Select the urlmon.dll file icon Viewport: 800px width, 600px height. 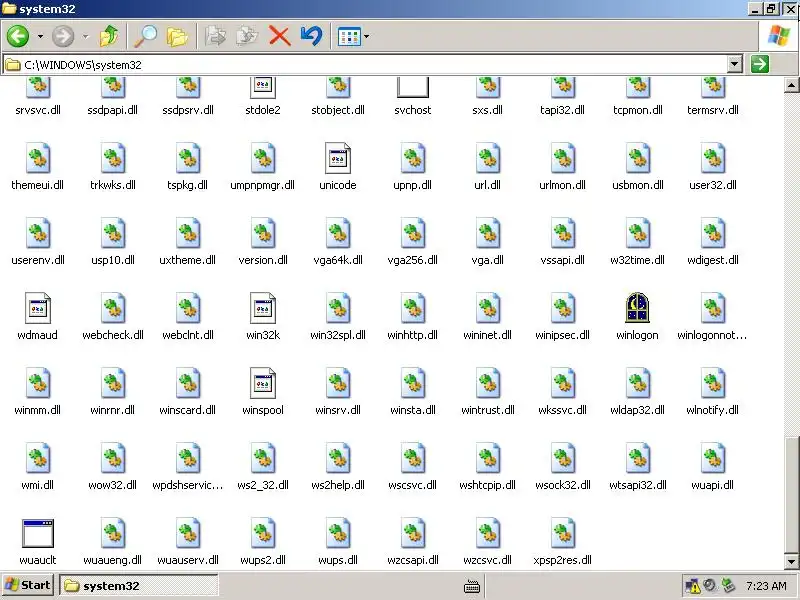click(563, 158)
